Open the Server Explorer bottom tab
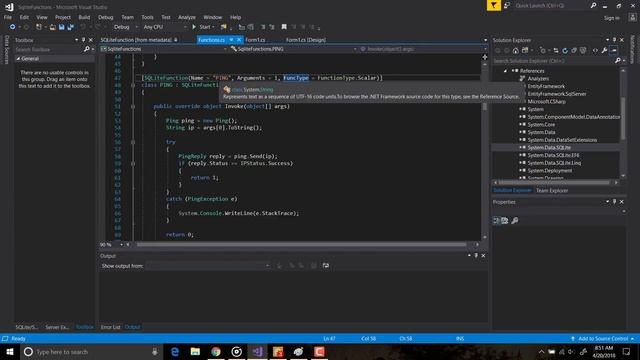Screen dimensions: 640x360 point(57,327)
